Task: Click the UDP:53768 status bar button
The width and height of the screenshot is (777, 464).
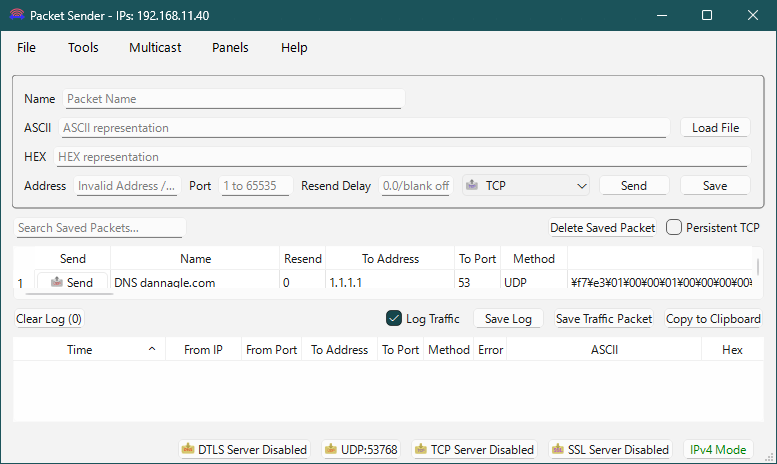Action: point(360,450)
